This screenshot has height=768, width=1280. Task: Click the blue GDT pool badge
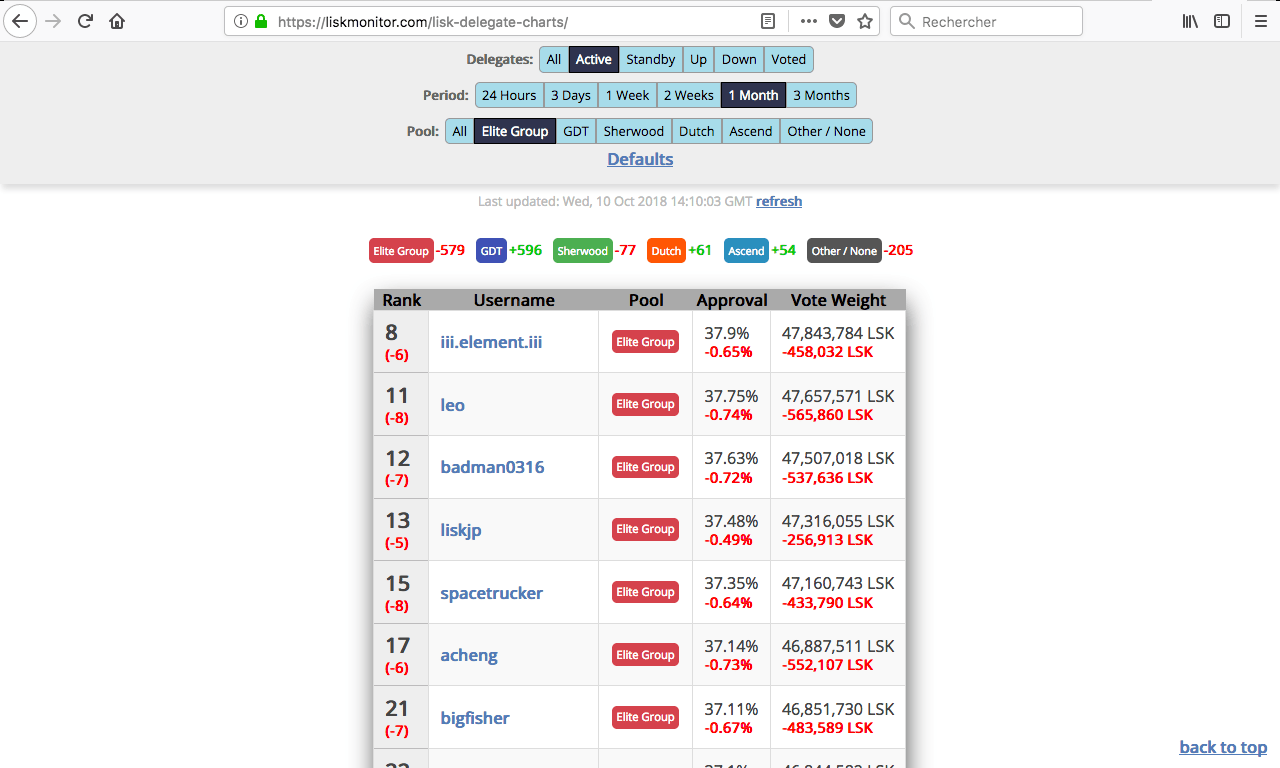[491, 251]
